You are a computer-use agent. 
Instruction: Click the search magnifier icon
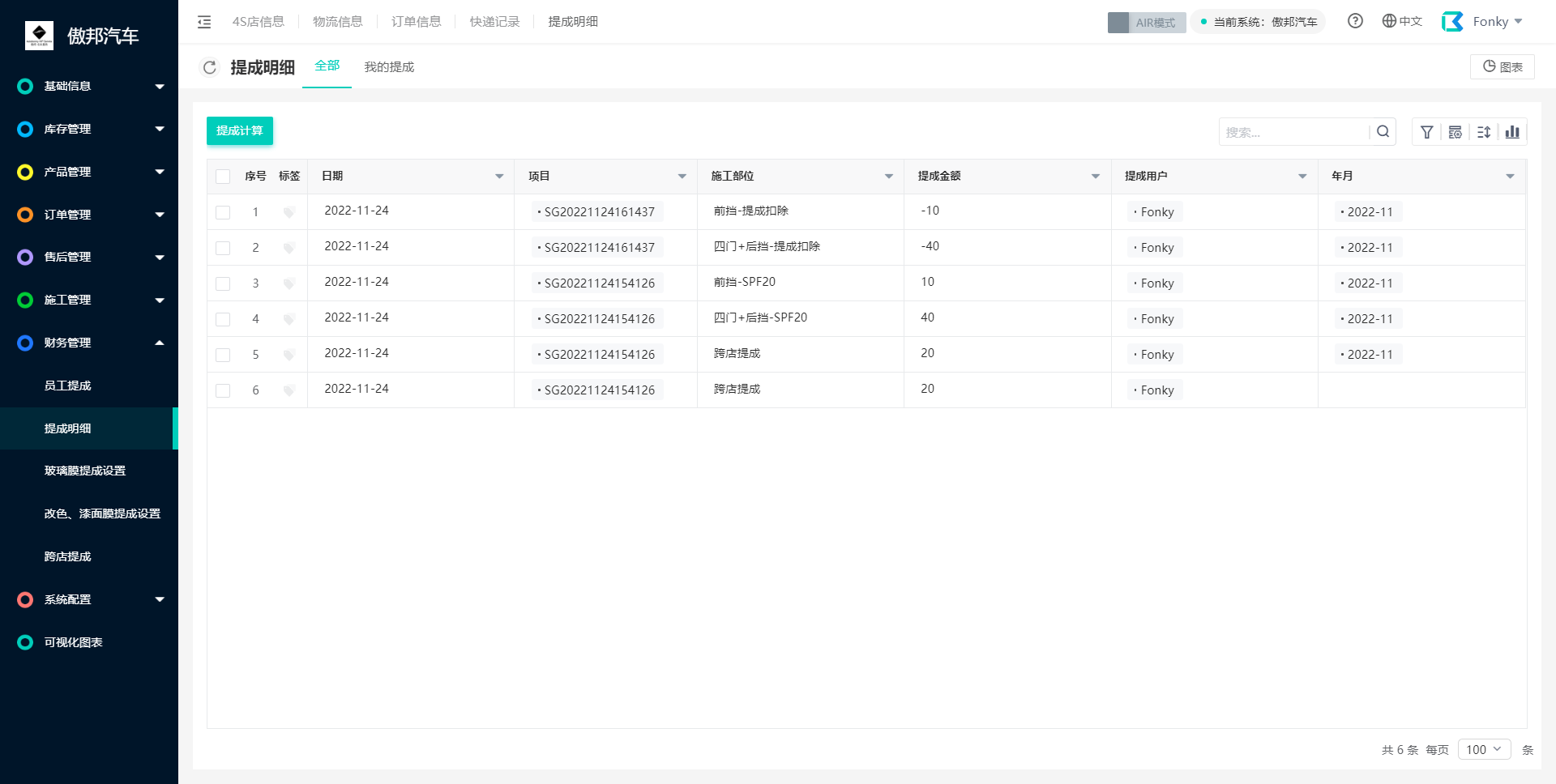pyautogui.click(x=1383, y=131)
